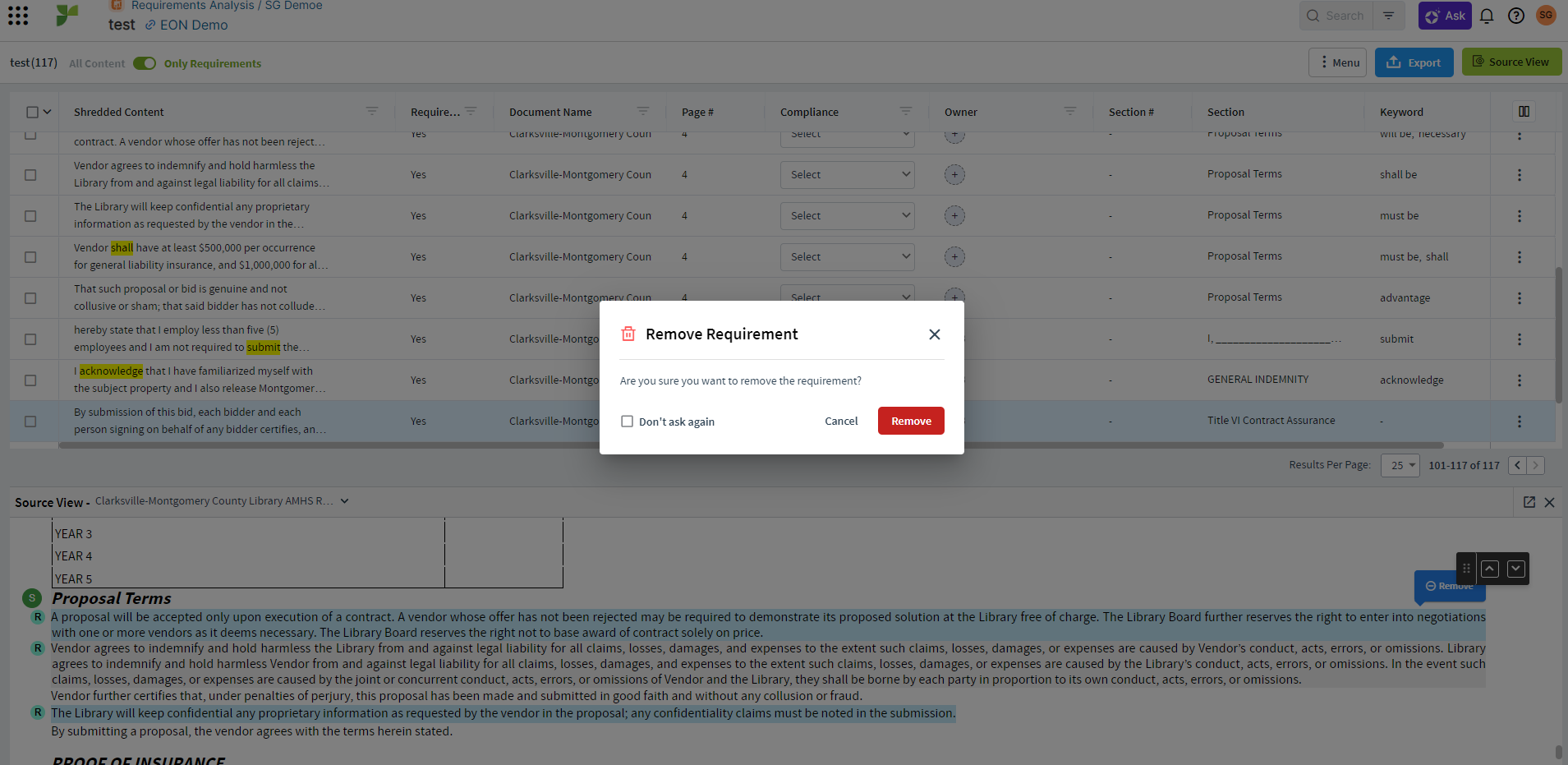Click the All Content label

pyautogui.click(x=97, y=63)
